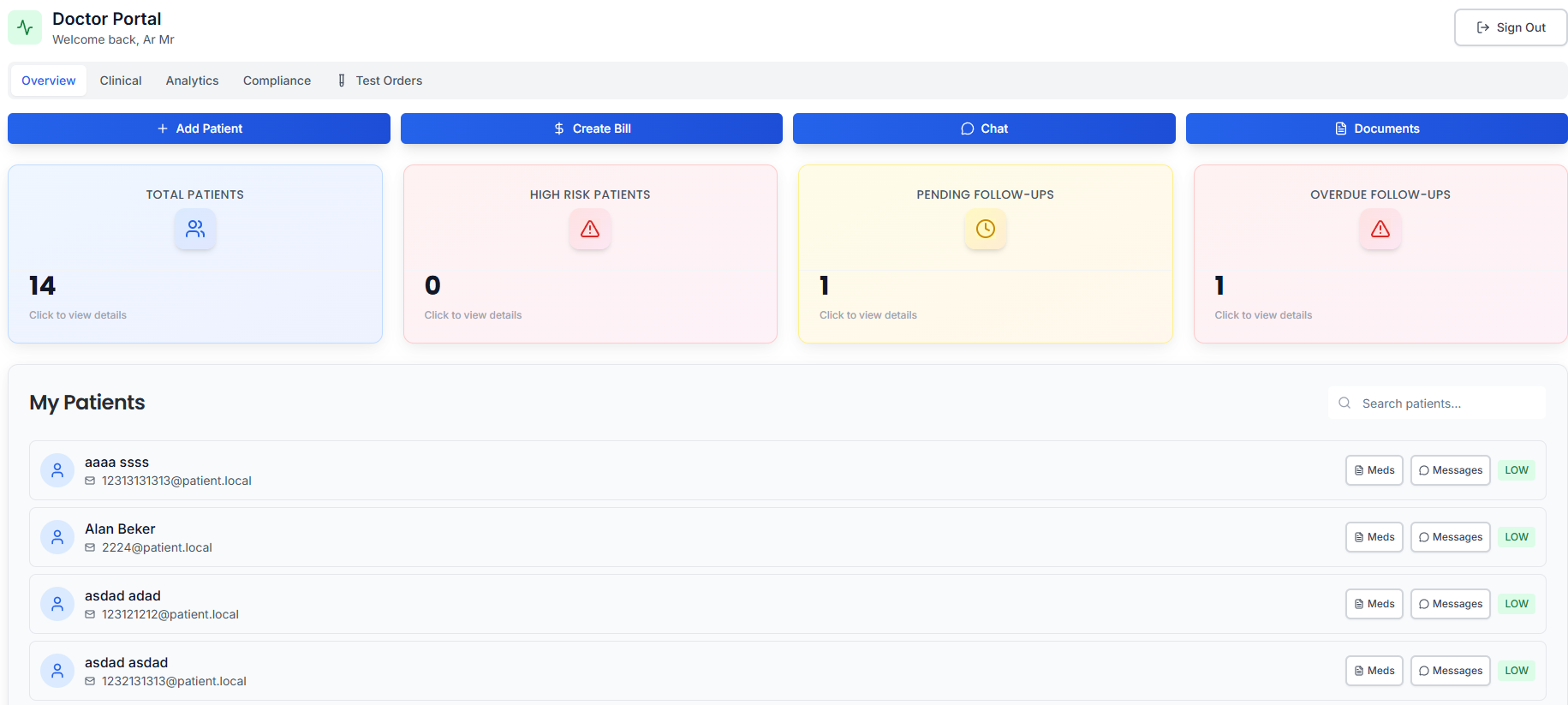Switch to the Clinical tab
Screen dimensions: 1568x705
(x=121, y=81)
